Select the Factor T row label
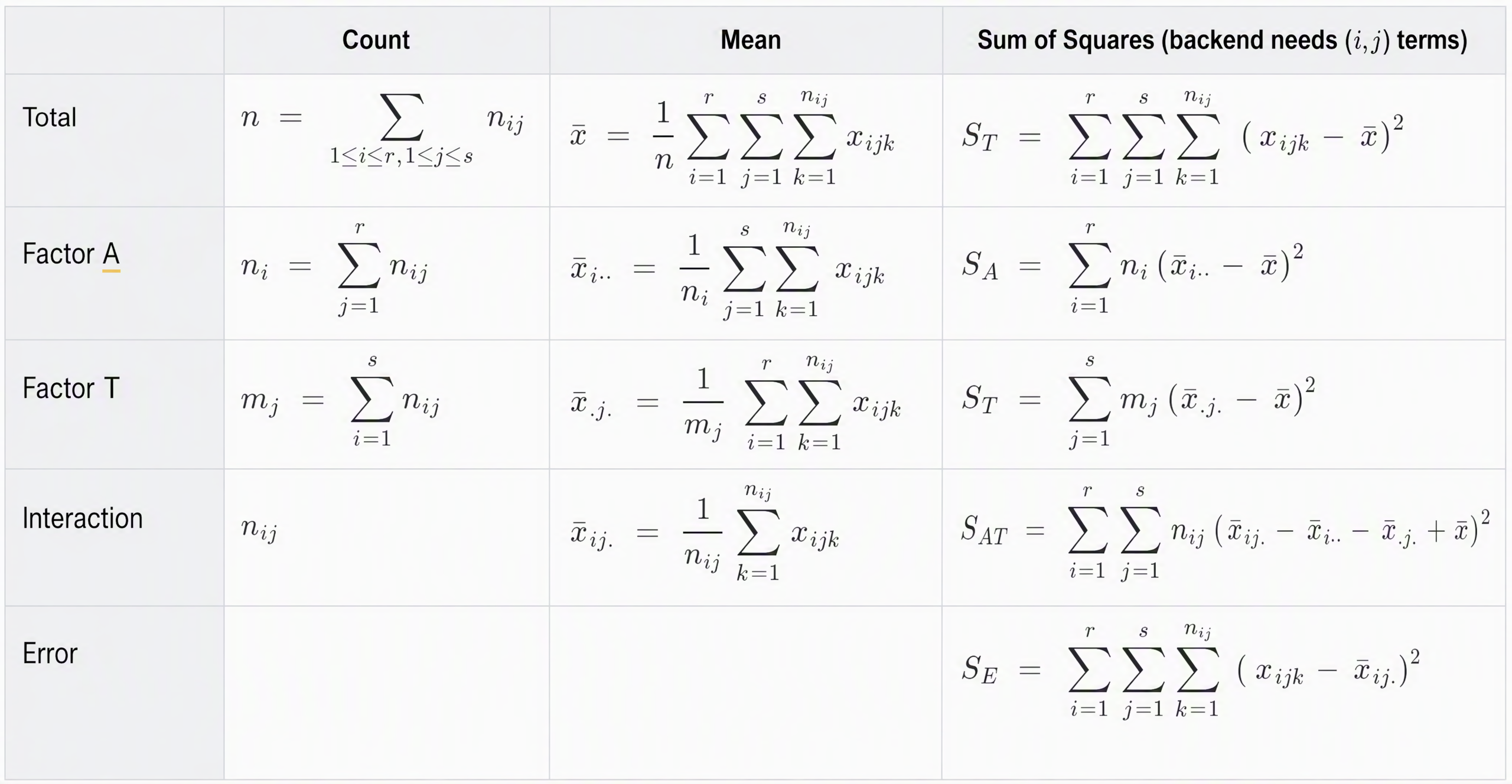This screenshot has width=1512, height=784. (71, 388)
